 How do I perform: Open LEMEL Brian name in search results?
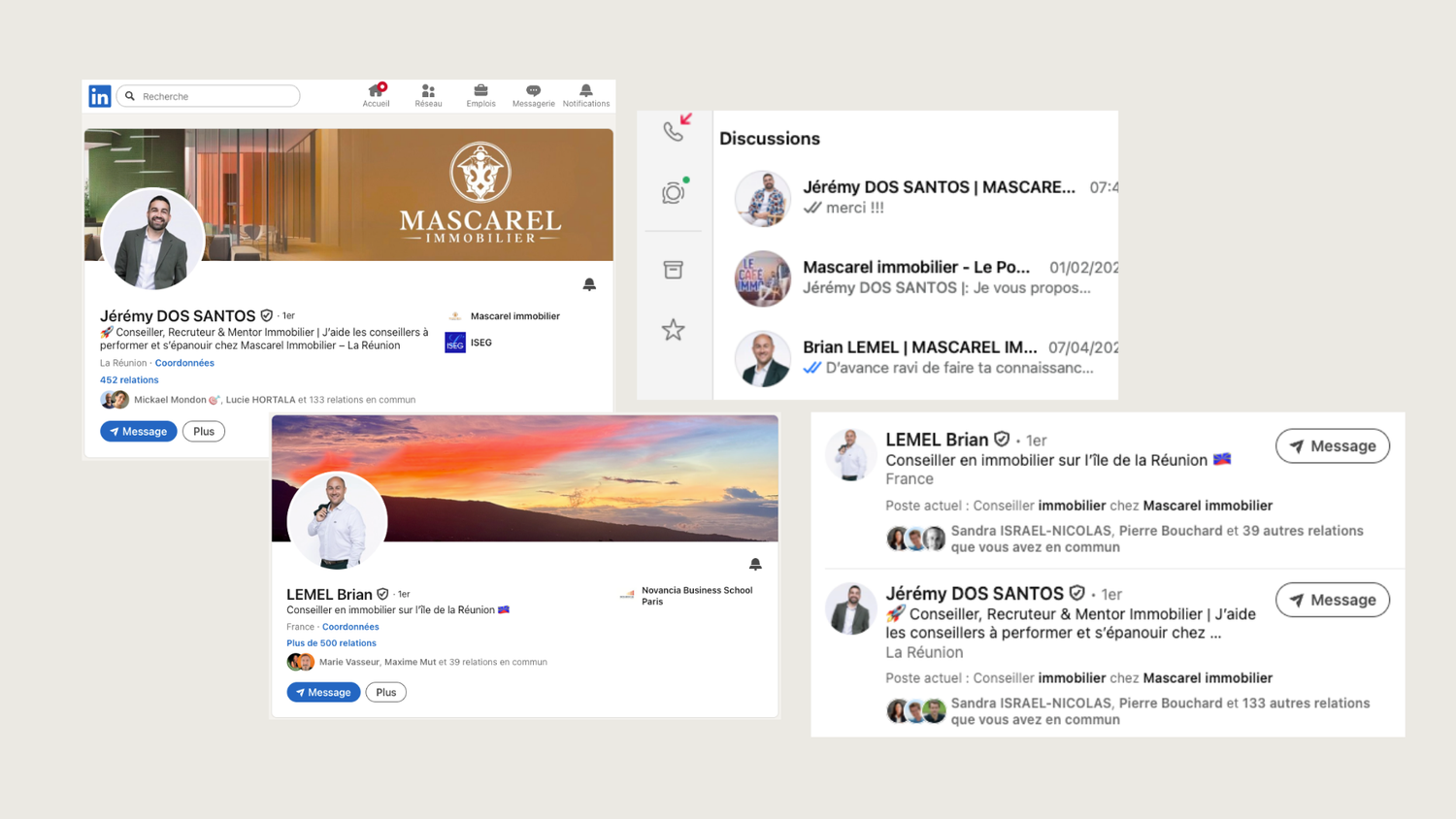pyautogui.click(x=937, y=440)
